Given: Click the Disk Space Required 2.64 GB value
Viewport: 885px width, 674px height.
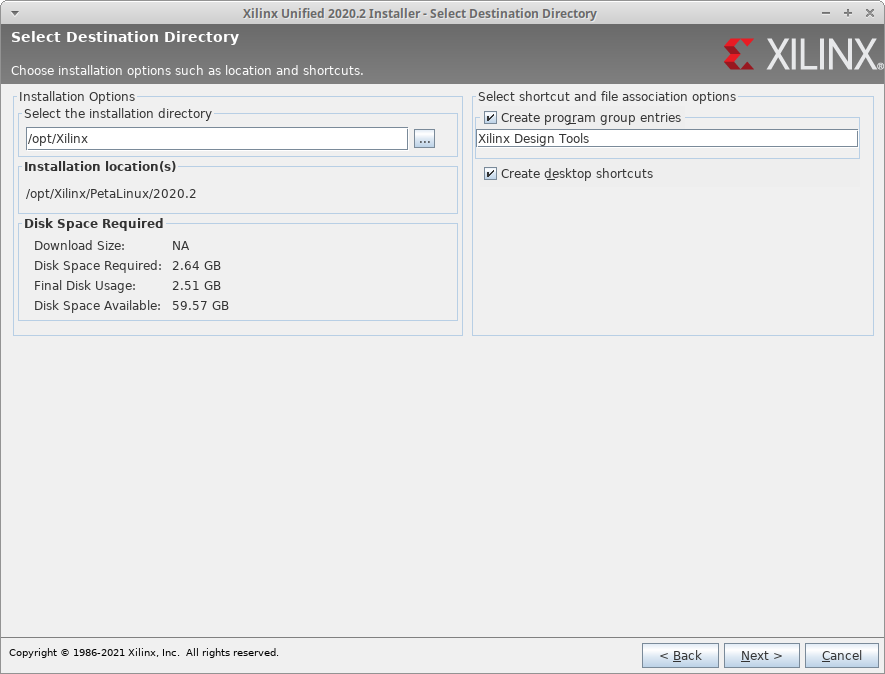Looking at the screenshot, I should tap(196, 266).
